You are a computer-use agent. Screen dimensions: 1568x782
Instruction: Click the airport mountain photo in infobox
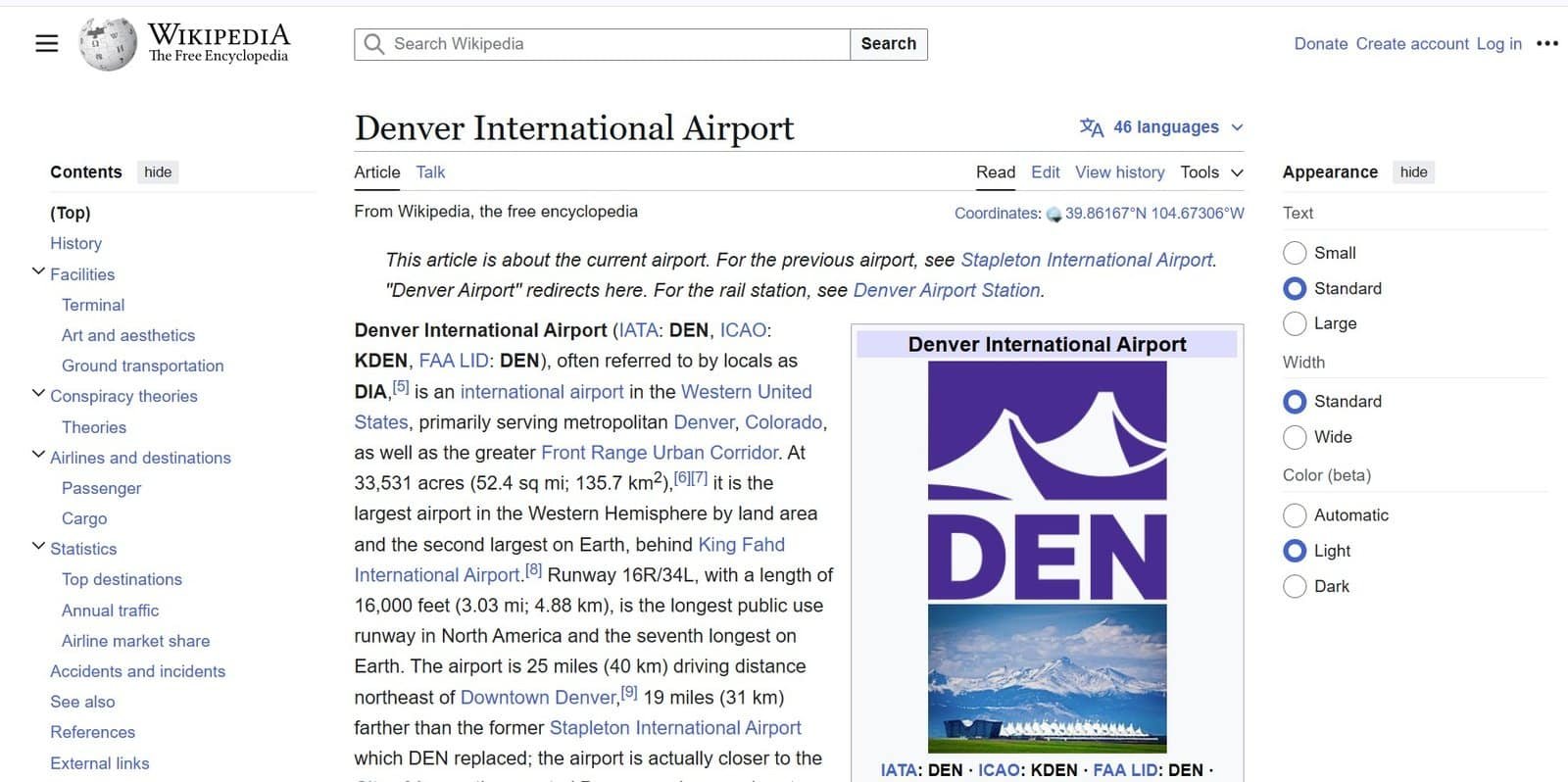(1048, 678)
